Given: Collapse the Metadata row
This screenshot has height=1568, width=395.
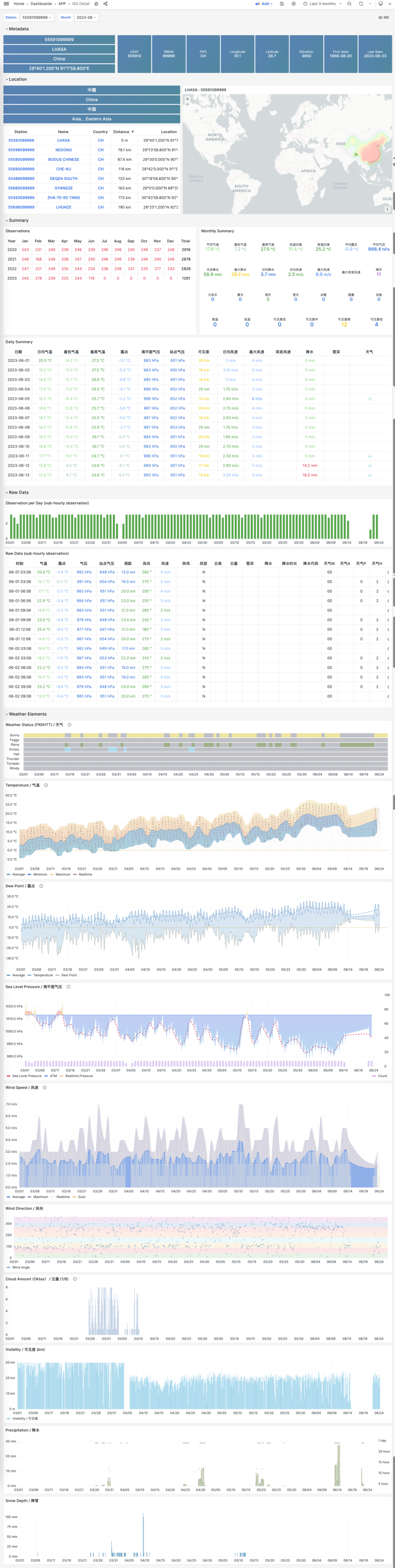Looking at the screenshot, I should pos(18,29).
